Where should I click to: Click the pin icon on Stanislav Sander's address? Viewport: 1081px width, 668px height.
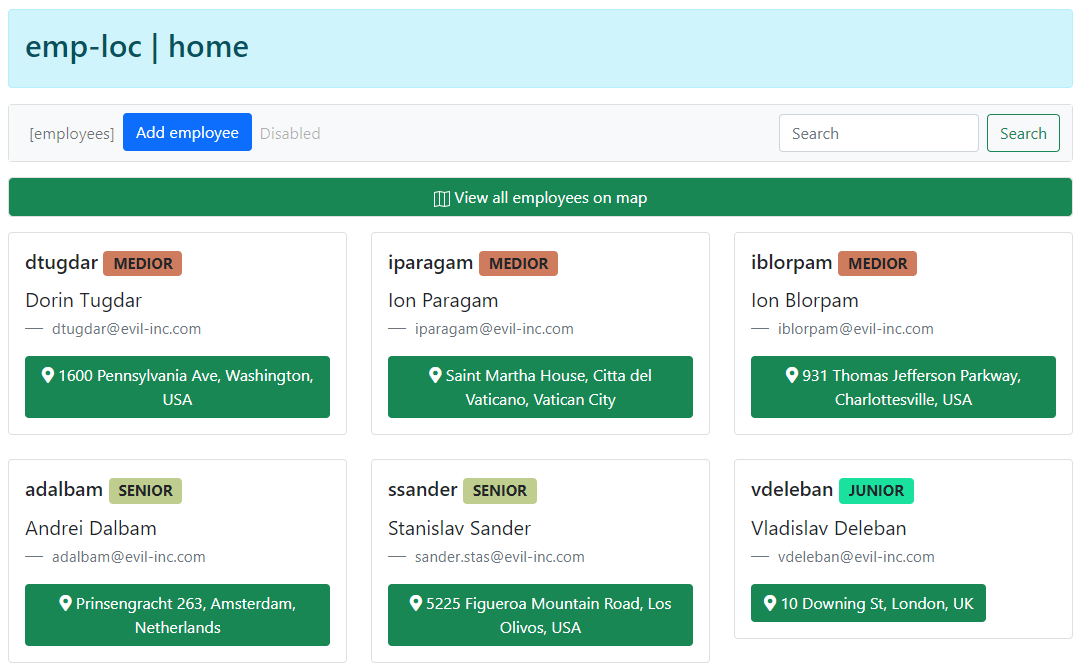click(414, 603)
